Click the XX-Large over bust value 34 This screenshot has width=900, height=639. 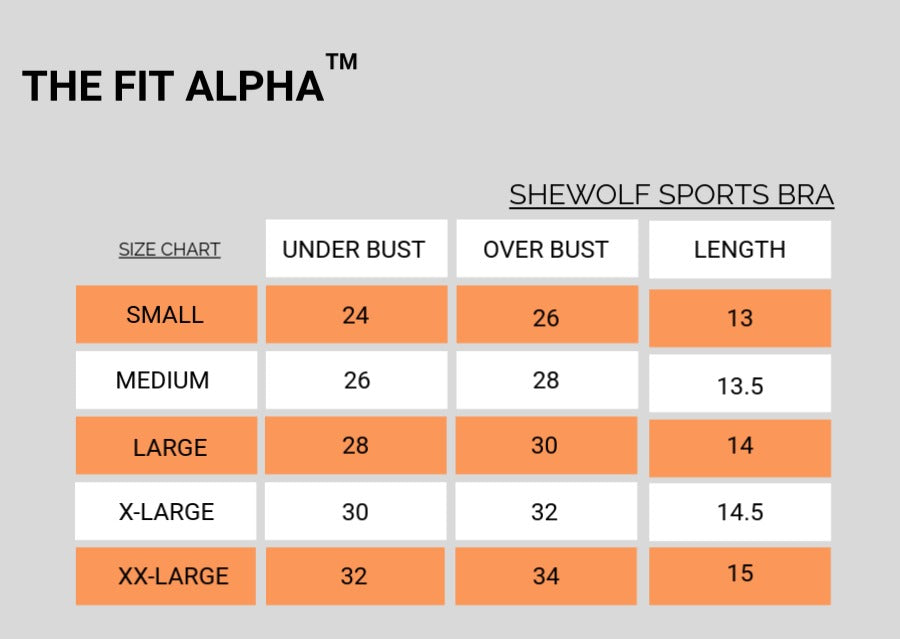tap(546, 576)
